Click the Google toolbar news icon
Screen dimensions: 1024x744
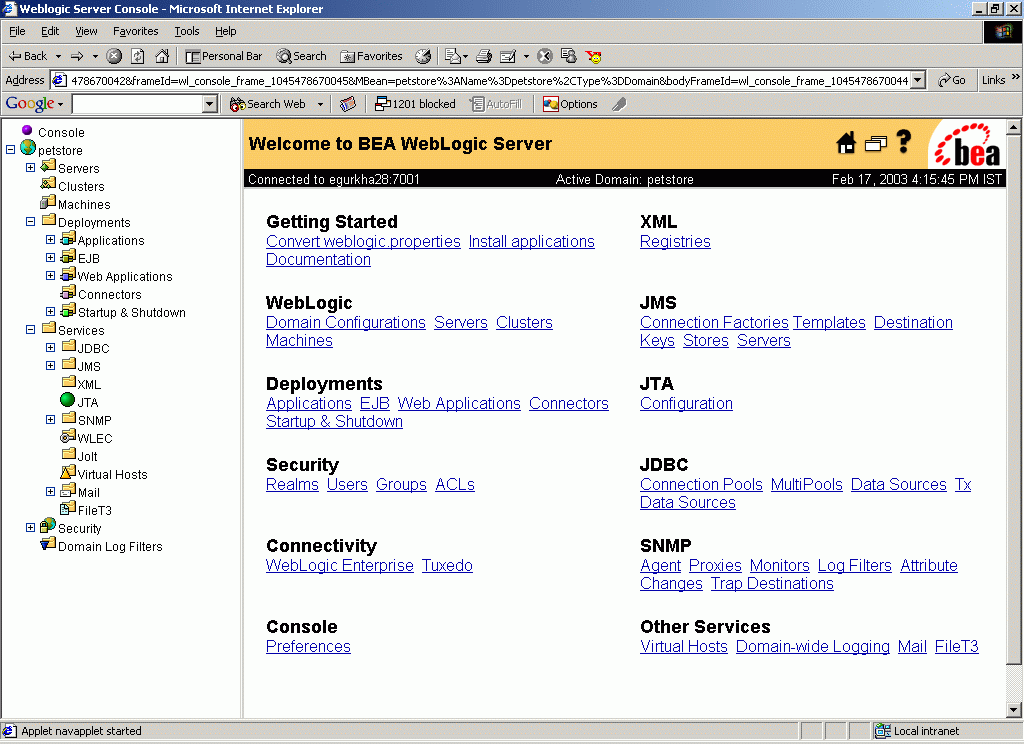348,104
